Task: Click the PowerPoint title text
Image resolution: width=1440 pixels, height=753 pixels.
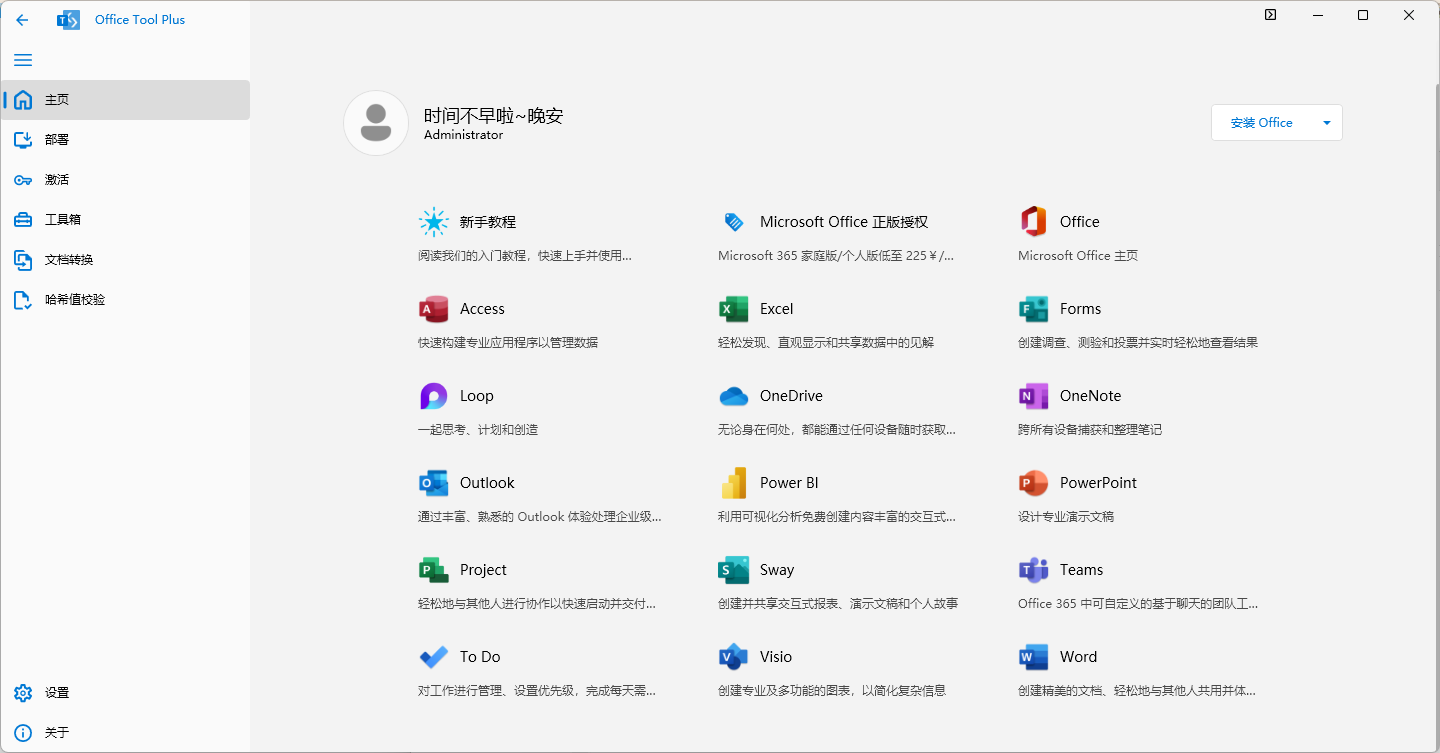Action: point(1099,483)
